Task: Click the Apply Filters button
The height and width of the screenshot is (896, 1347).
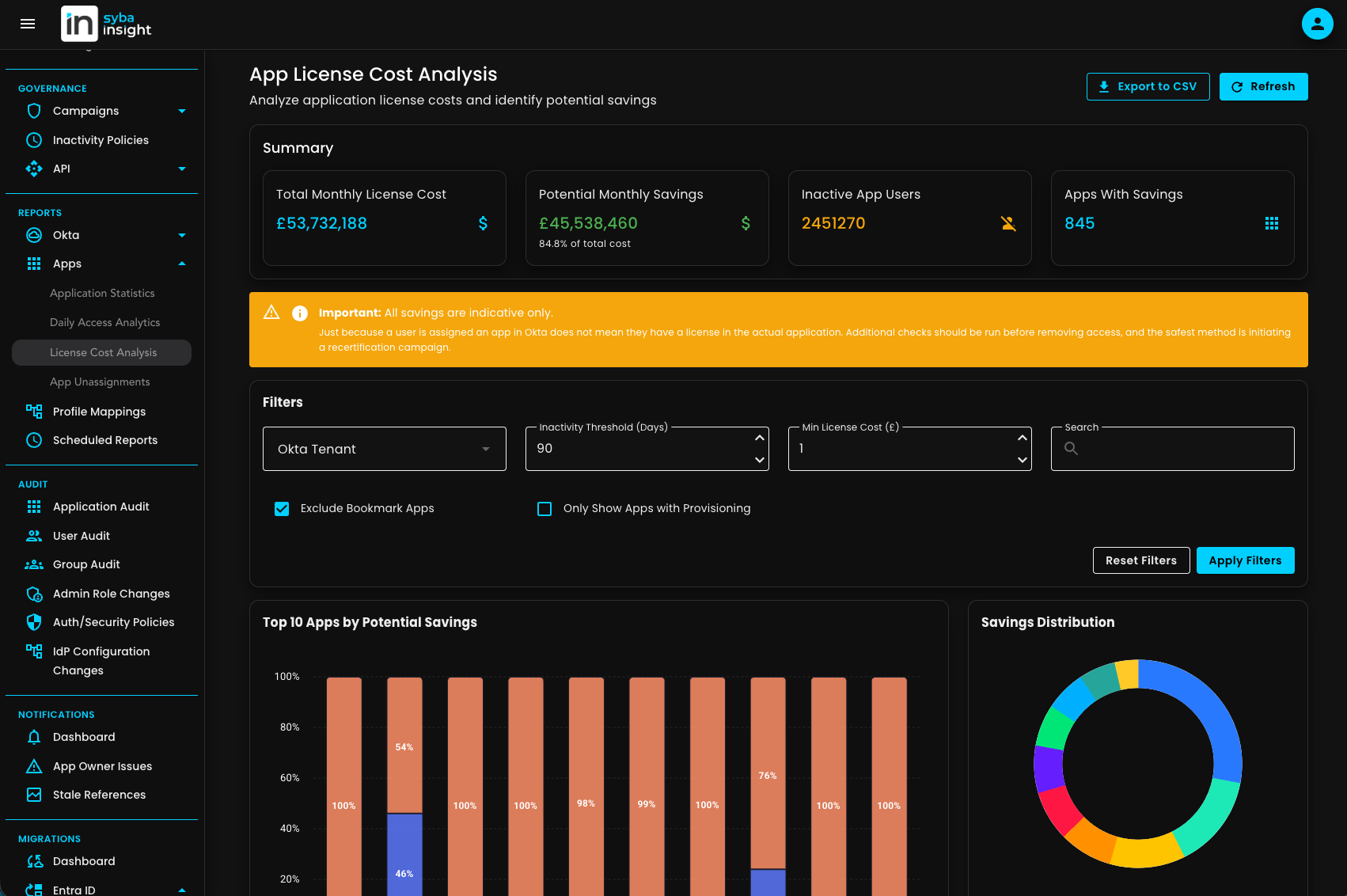Action: point(1245,560)
